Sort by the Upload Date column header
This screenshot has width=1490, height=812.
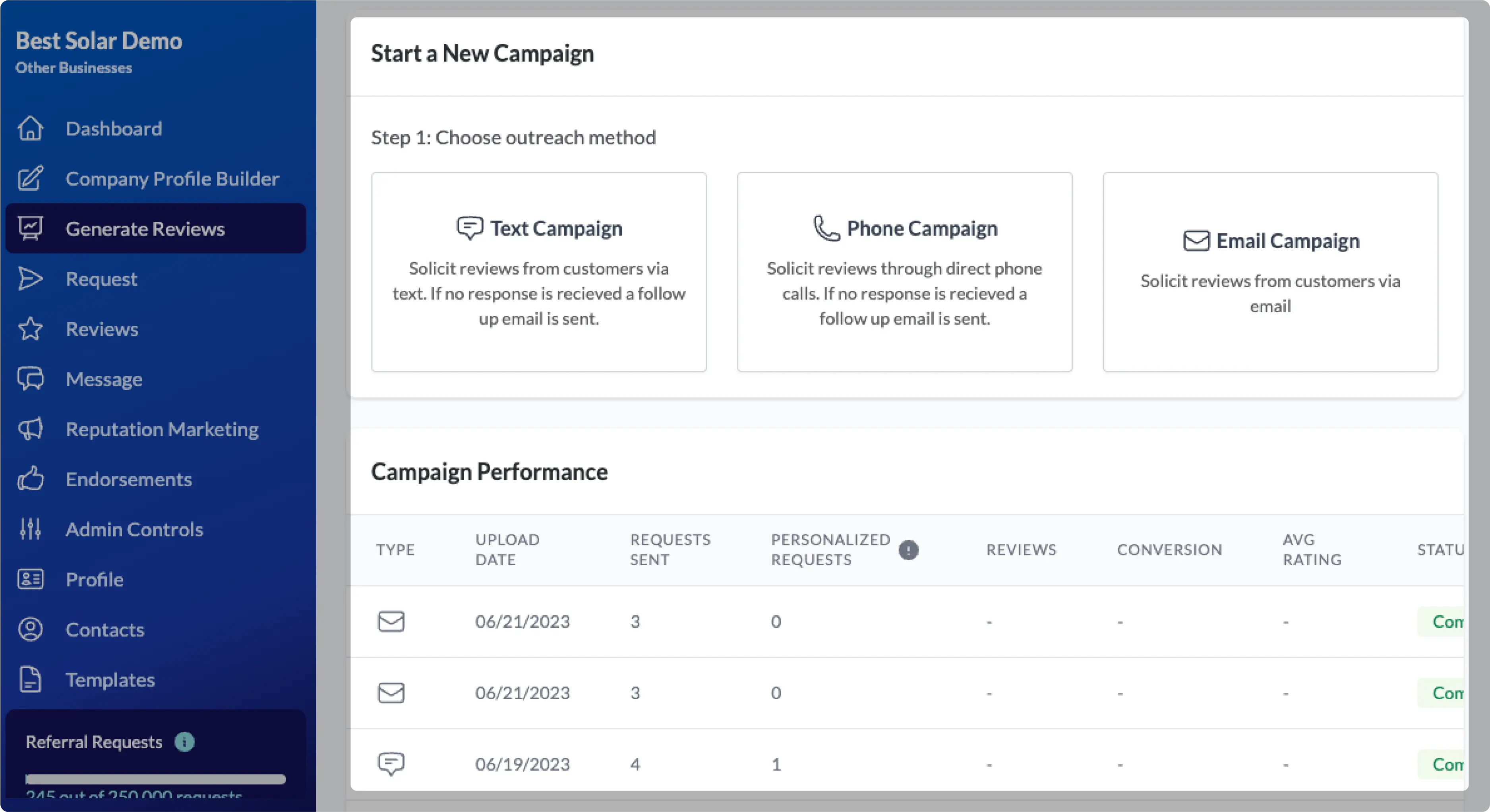(x=507, y=549)
